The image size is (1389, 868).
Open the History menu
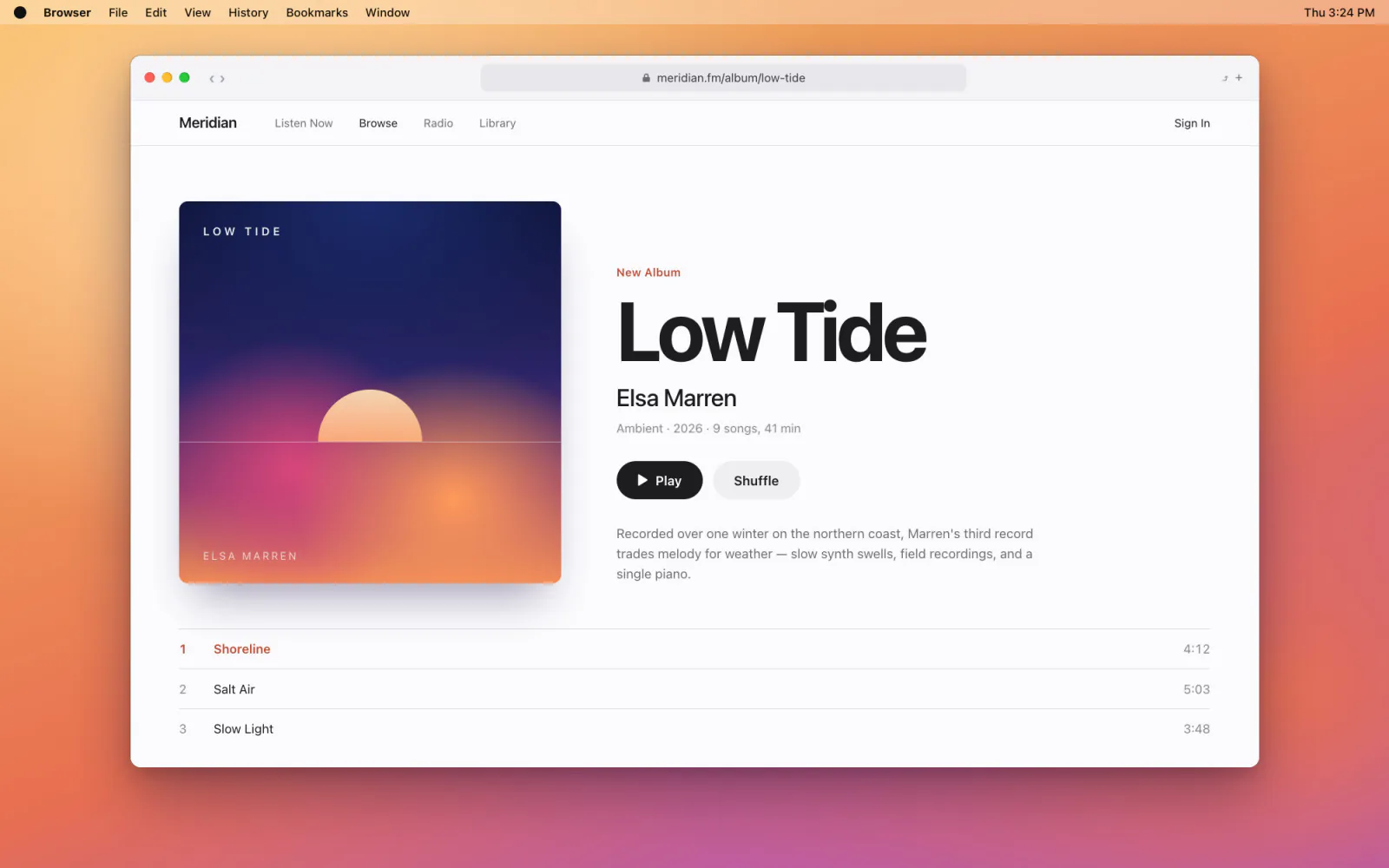point(248,12)
